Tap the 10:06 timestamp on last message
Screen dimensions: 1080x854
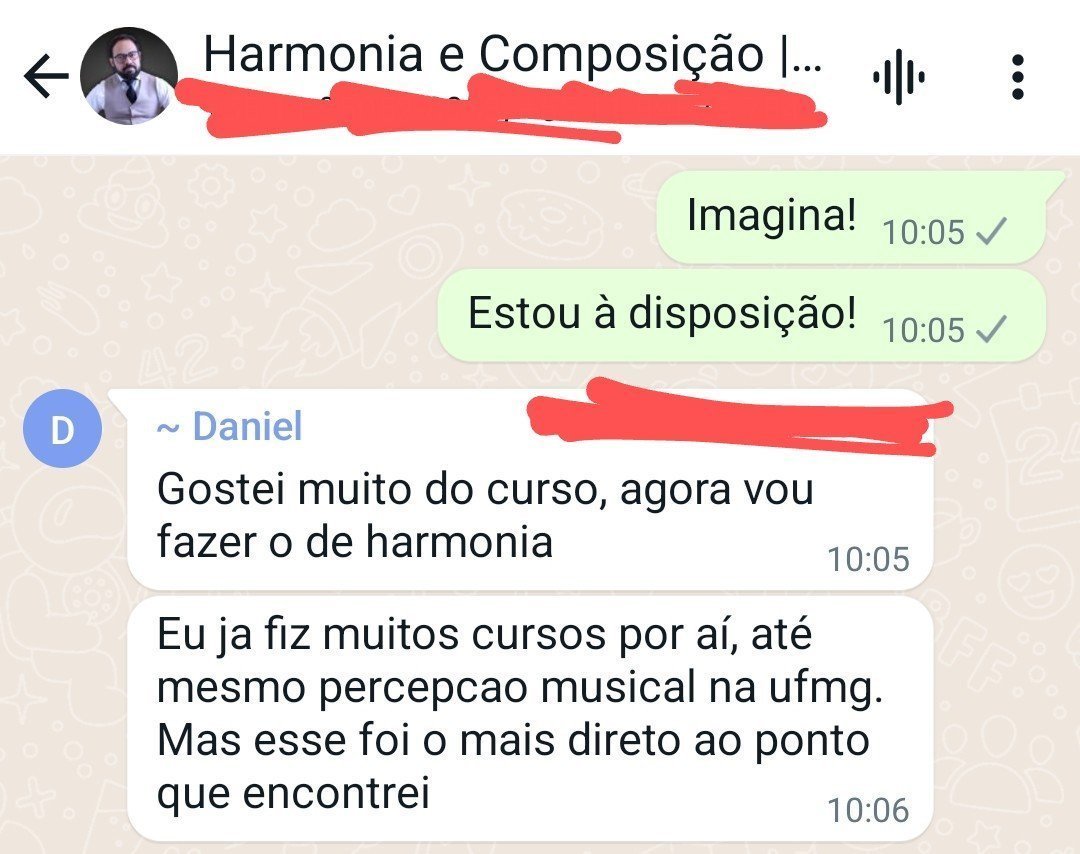[x=868, y=810]
